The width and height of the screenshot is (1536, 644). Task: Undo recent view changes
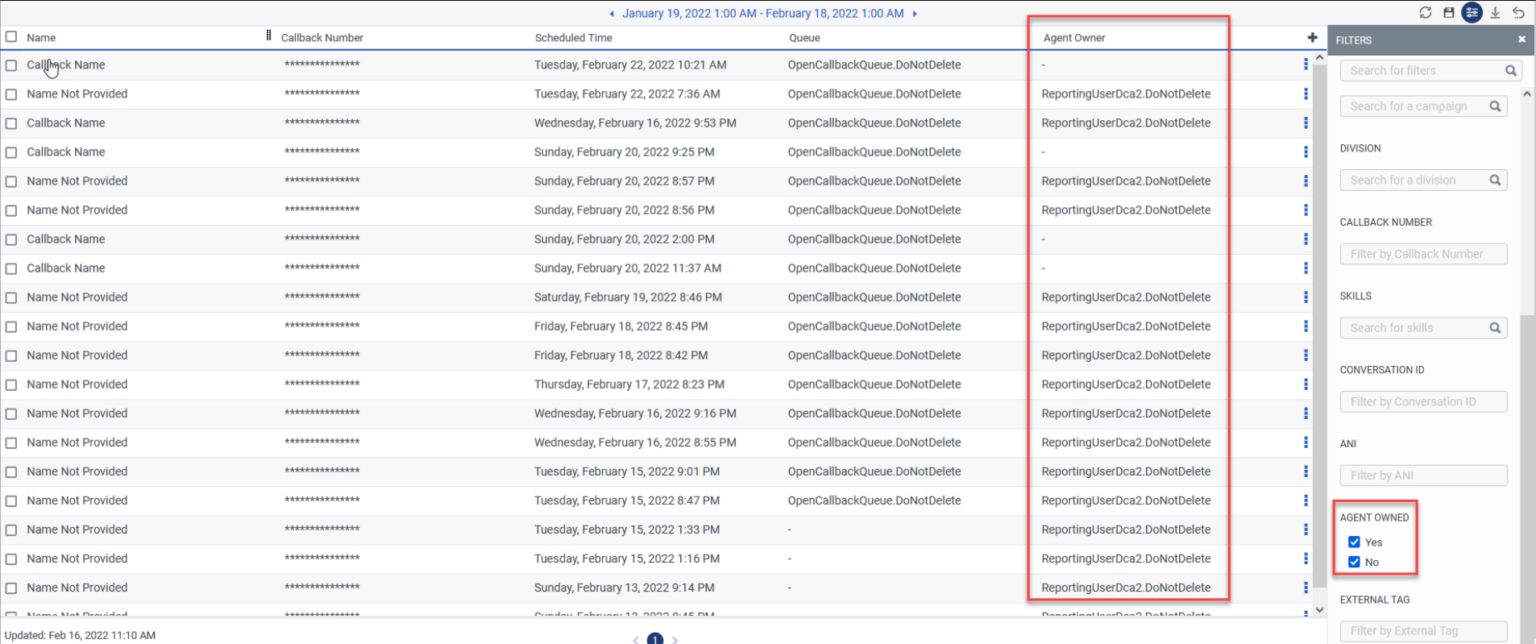pos(1516,12)
